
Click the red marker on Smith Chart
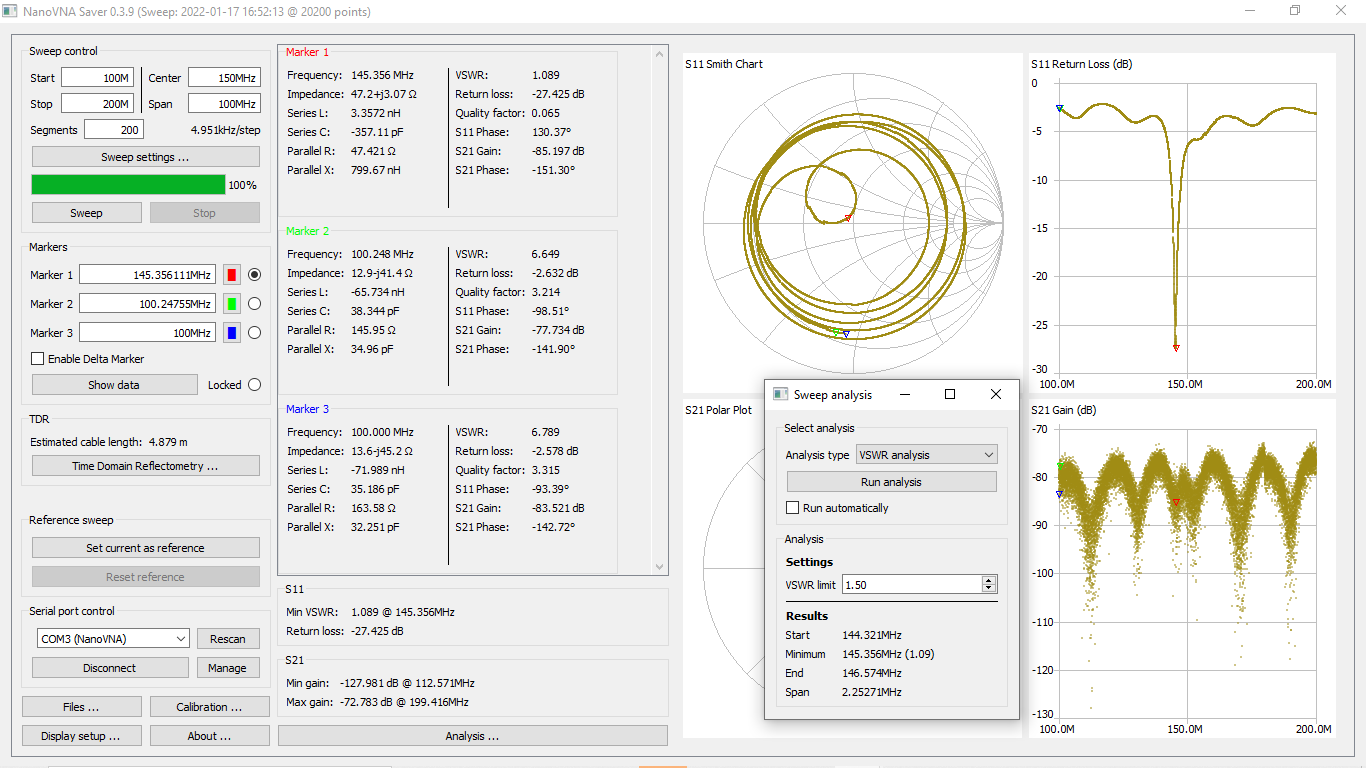[x=848, y=218]
